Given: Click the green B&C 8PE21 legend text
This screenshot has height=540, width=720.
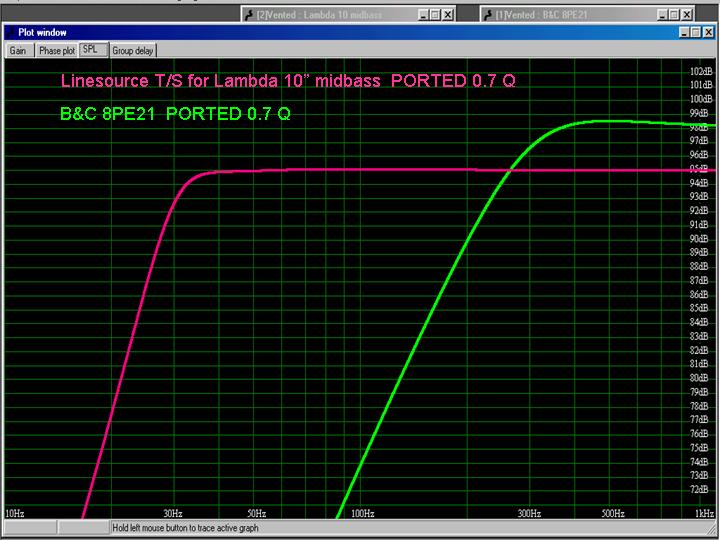Looking at the screenshot, I should tap(175, 113).
